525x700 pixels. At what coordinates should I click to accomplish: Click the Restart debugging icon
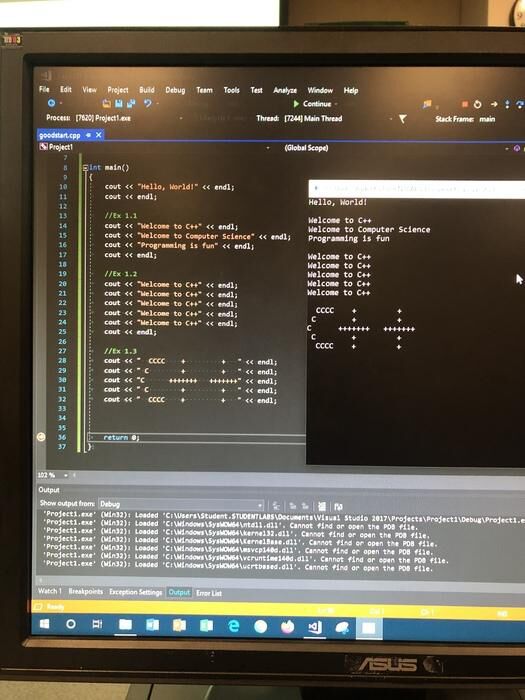(x=478, y=104)
